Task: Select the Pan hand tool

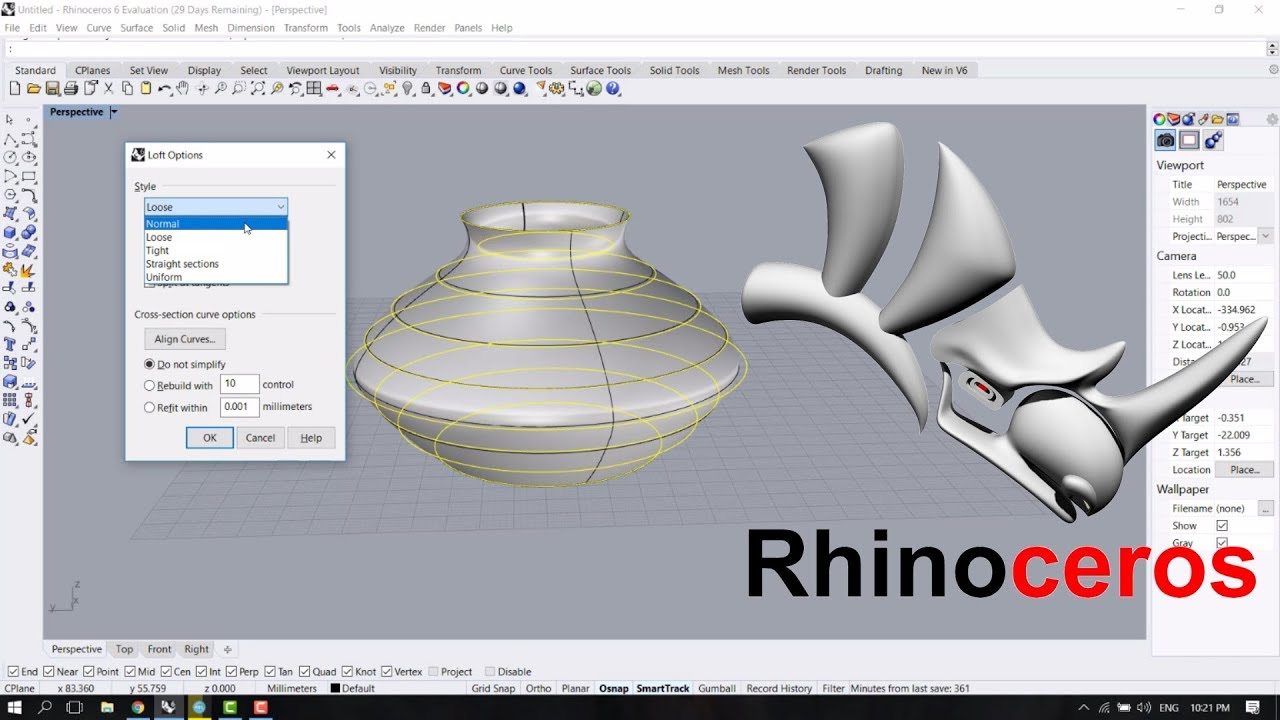Action: 183,88
